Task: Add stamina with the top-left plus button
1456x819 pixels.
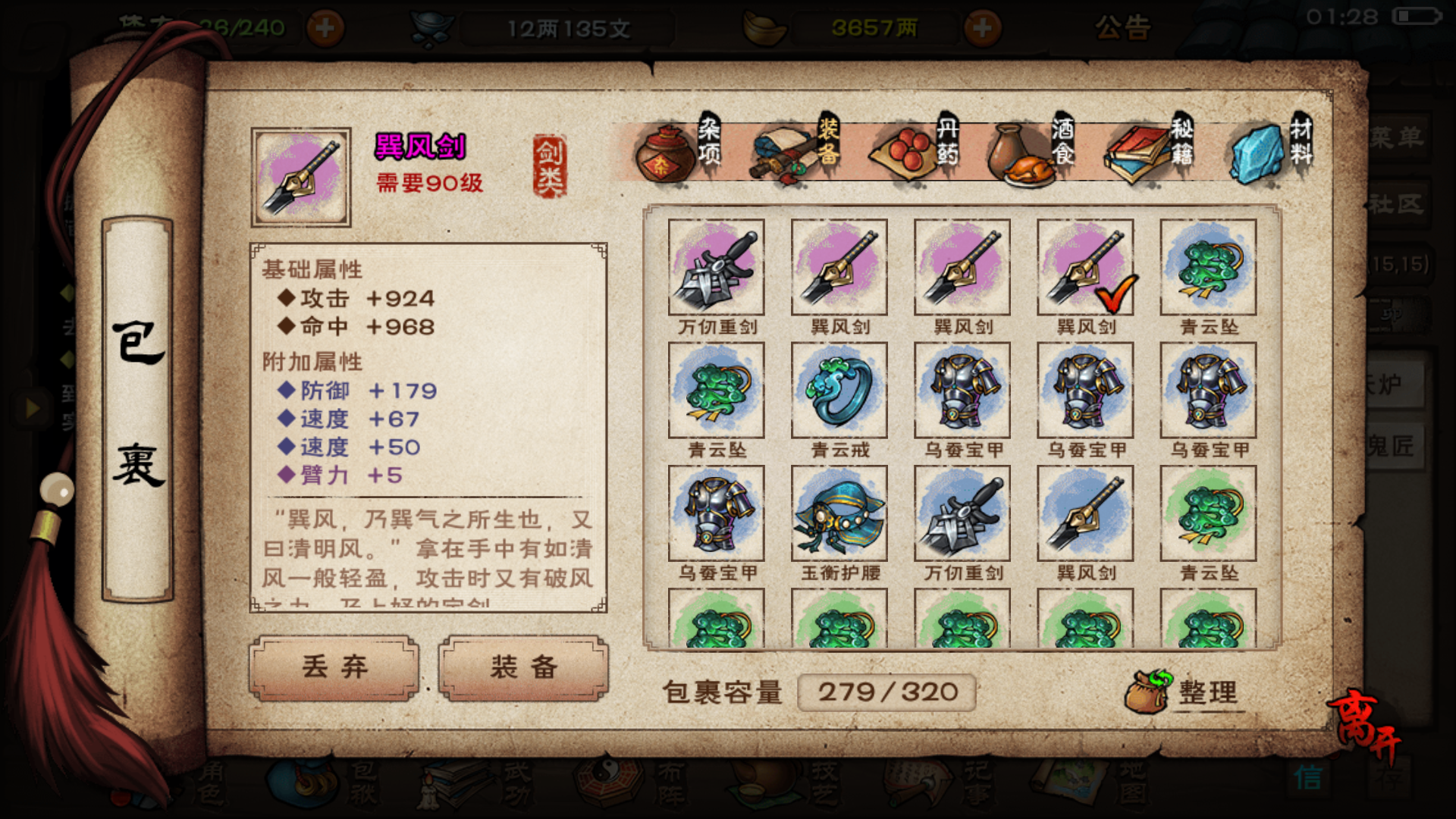Action: tap(325, 29)
